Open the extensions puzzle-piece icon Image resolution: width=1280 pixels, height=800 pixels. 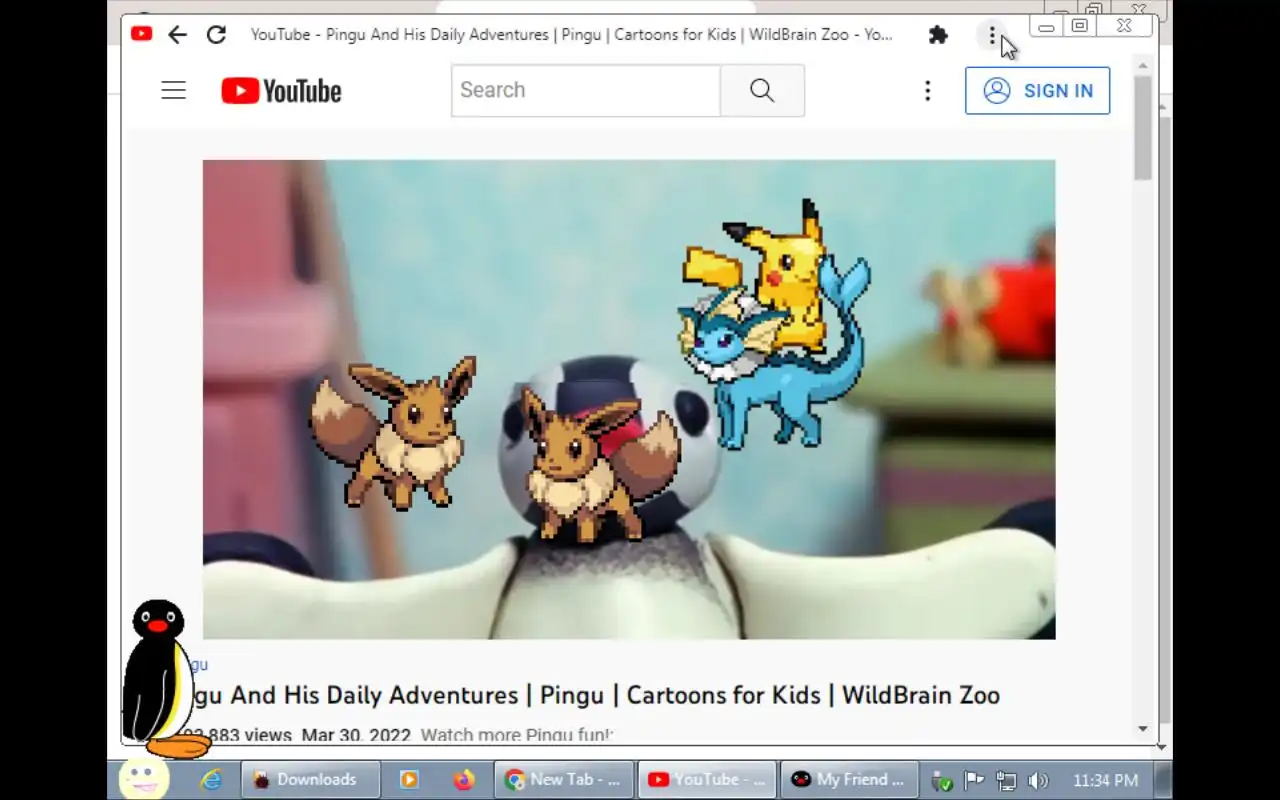tap(938, 35)
